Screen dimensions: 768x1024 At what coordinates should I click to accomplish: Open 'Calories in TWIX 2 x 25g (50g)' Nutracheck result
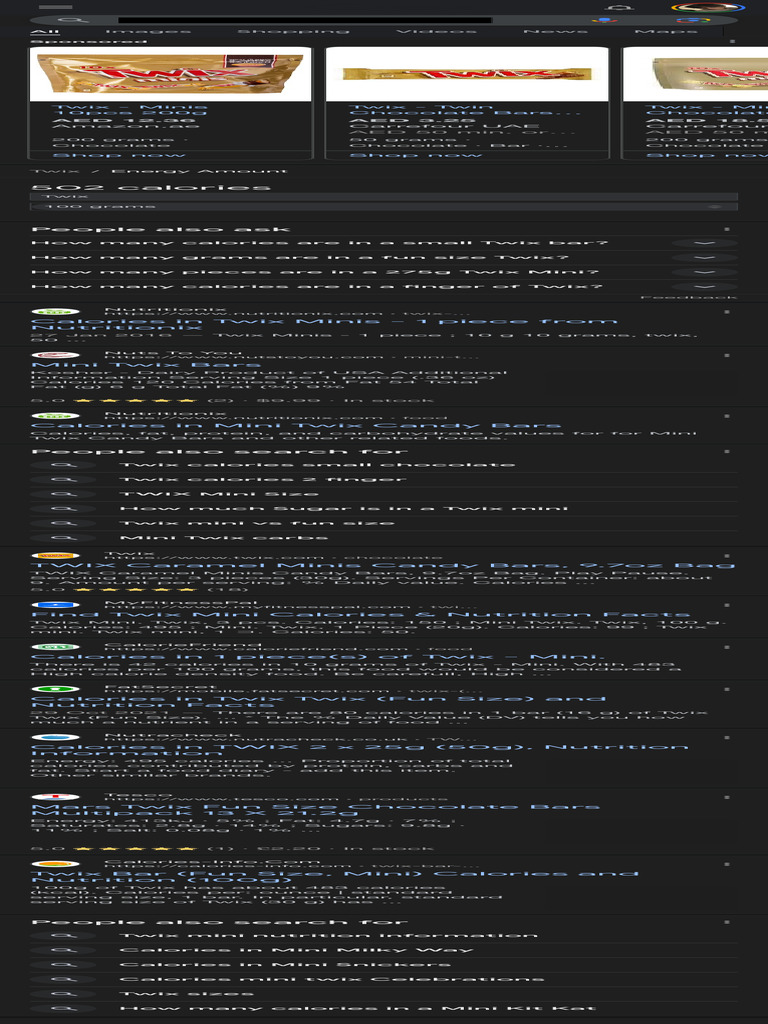click(x=359, y=750)
